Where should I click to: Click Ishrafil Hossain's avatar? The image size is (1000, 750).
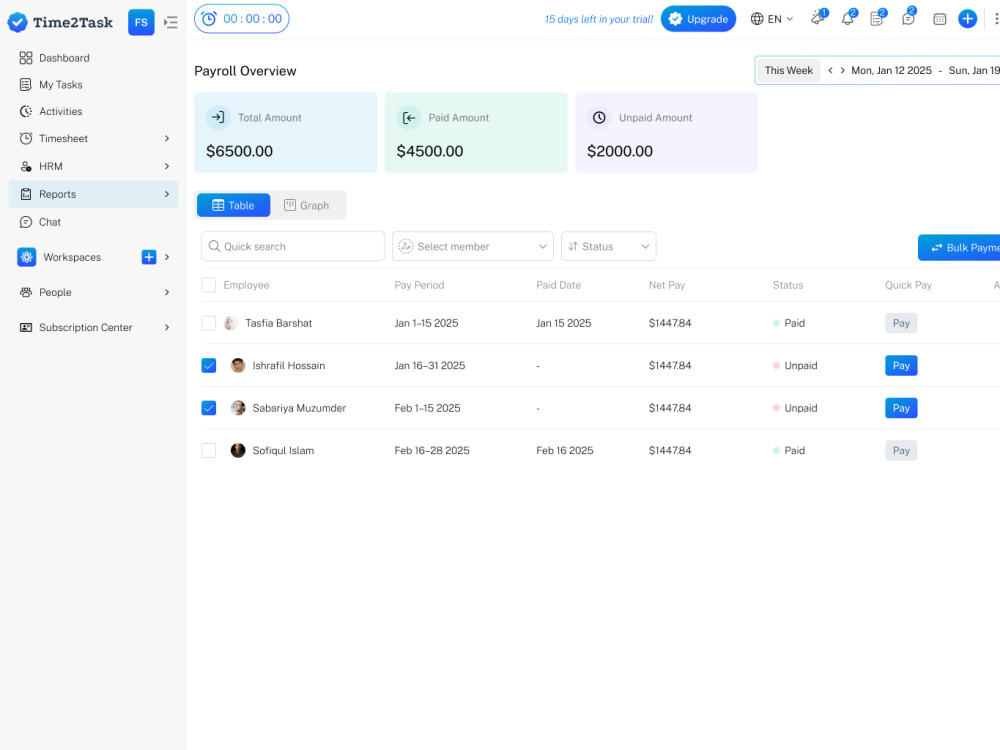238,365
